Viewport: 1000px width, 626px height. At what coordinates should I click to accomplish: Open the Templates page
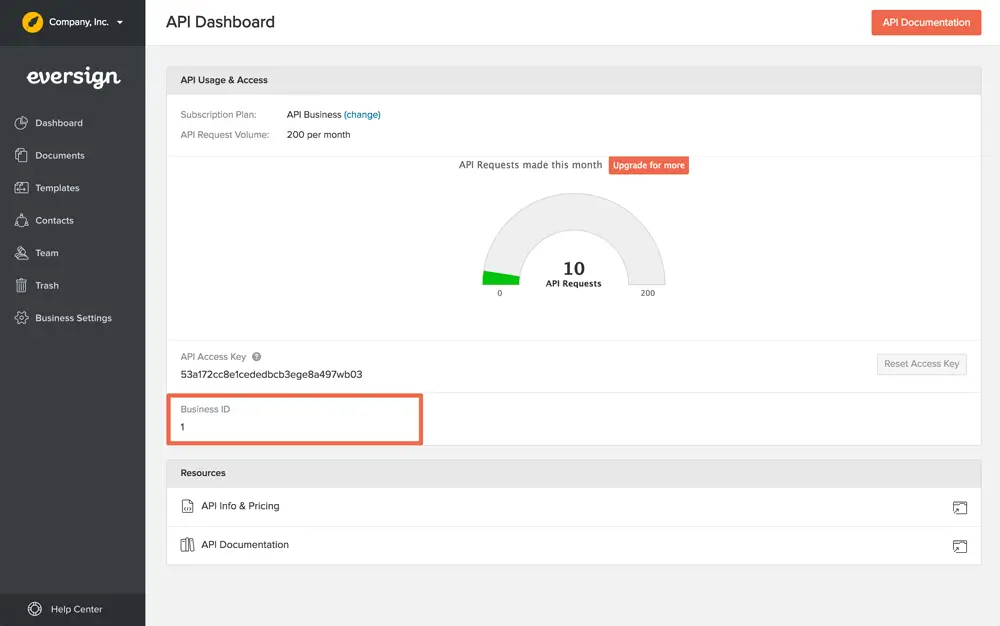coord(57,188)
